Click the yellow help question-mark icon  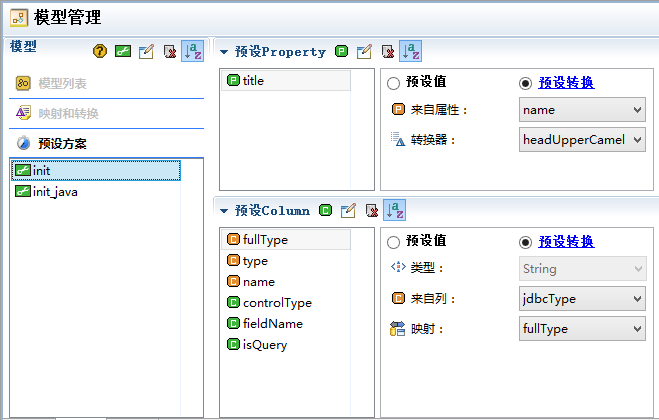click(100, 51)
